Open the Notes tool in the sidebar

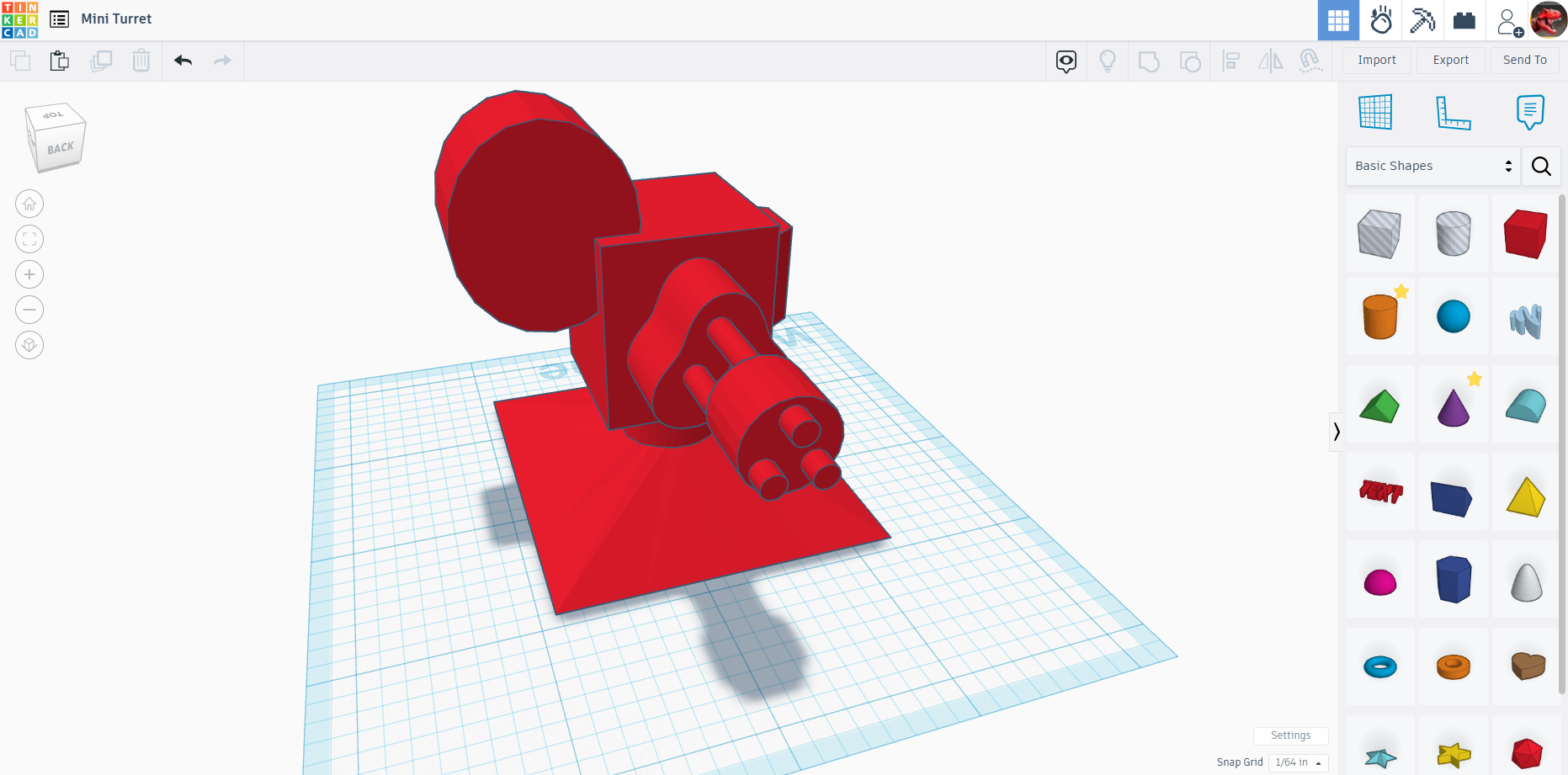[x=1530, y=111]
